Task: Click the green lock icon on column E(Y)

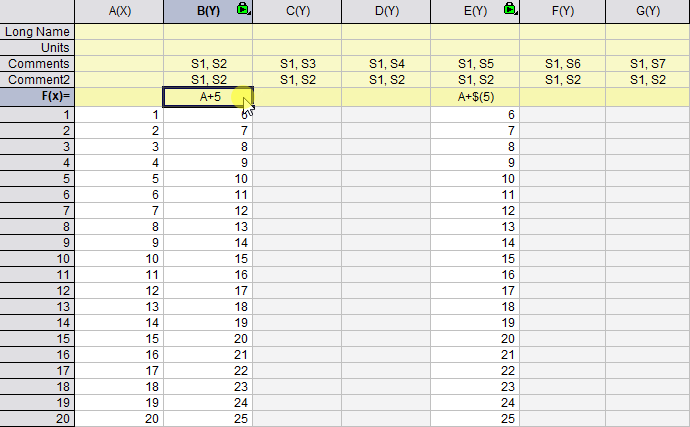Action: pyautogui.click(x=510, y=10)
